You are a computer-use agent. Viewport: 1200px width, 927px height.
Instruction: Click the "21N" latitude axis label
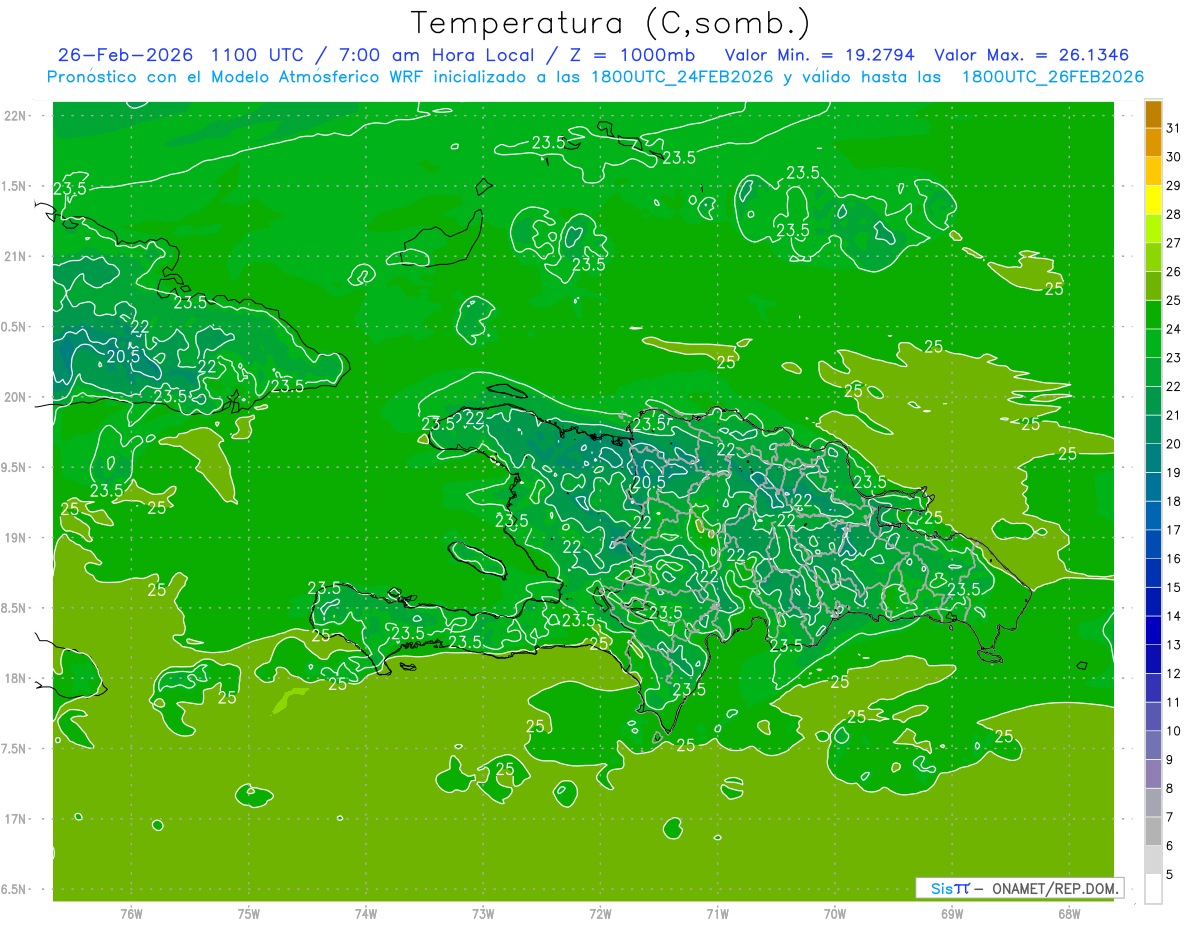click(x=17, y=256)
